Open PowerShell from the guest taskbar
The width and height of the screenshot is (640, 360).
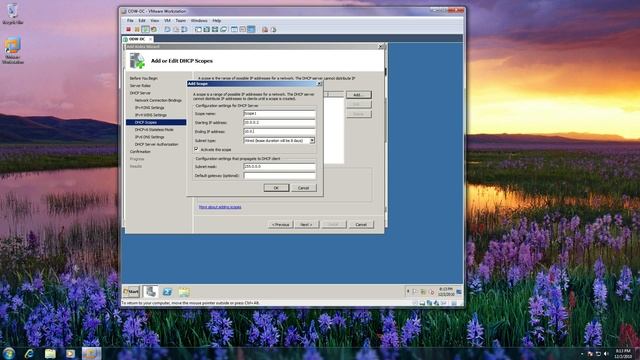[167, 292]
